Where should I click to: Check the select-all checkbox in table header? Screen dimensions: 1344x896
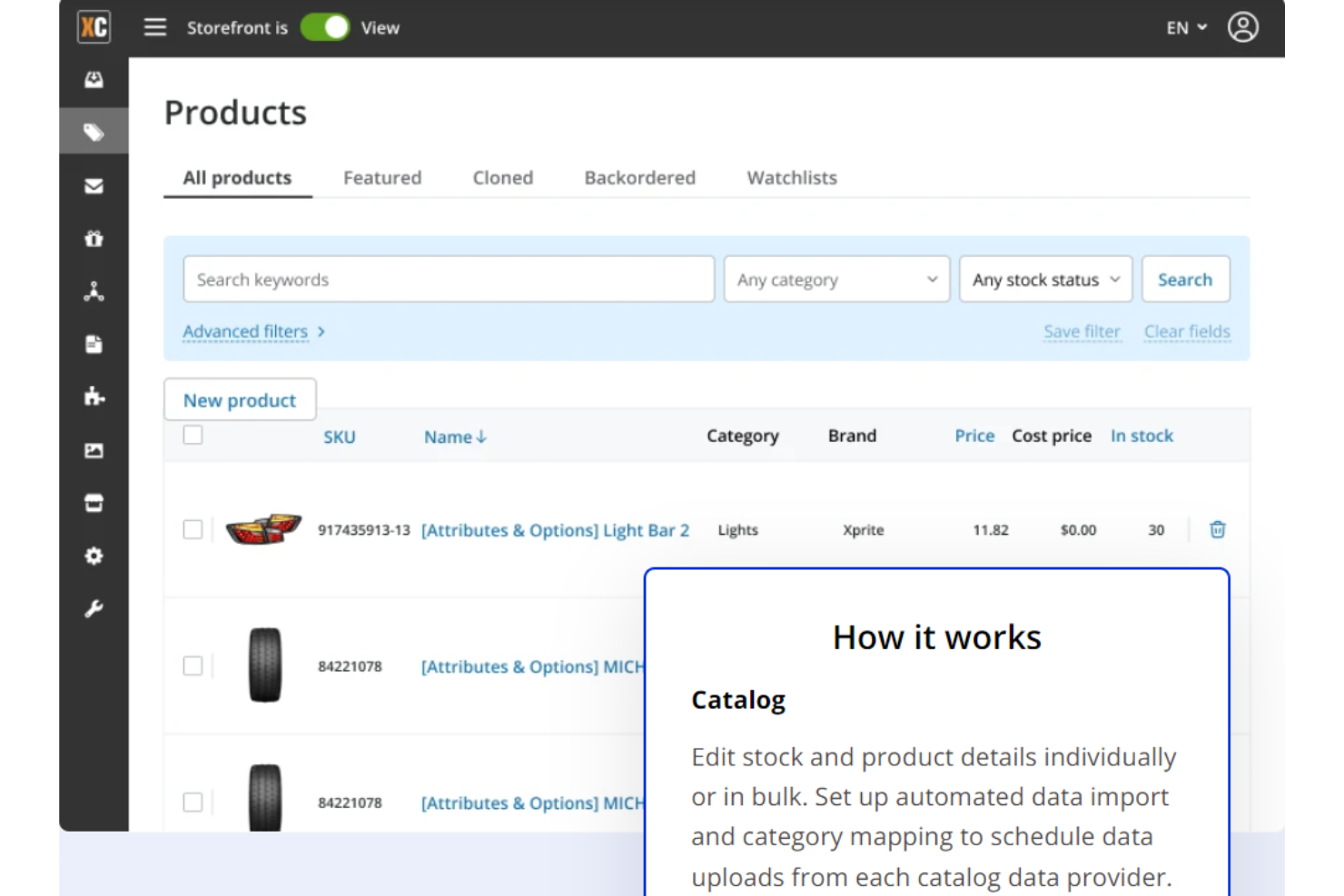(x=193, y=435)
